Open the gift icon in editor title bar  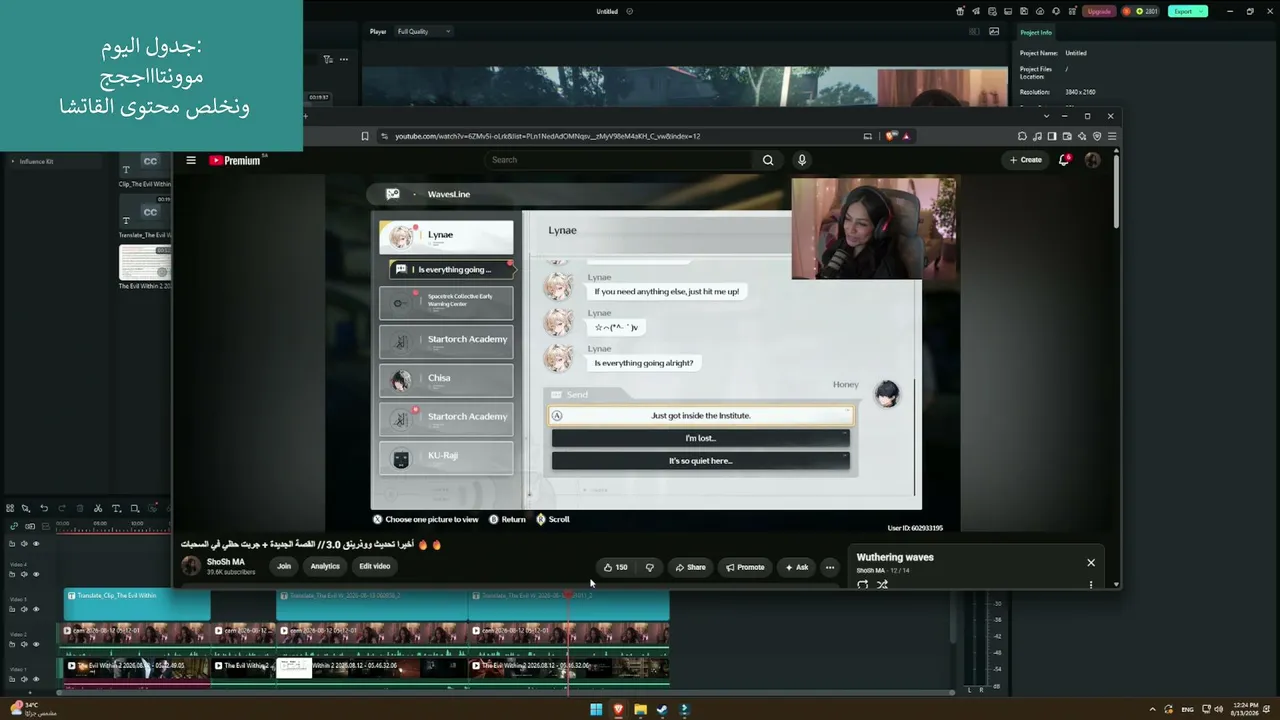coord(960,11)
